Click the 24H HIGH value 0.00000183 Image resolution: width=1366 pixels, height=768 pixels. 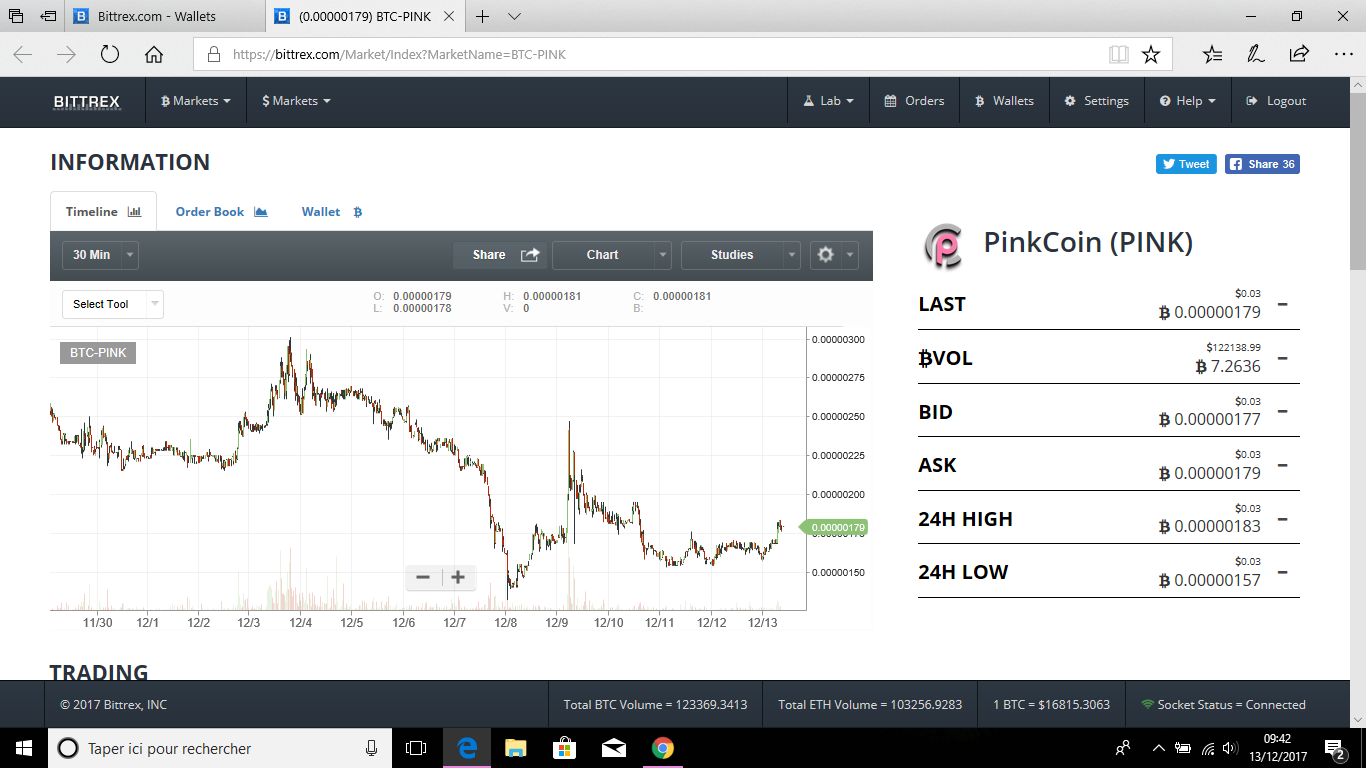pos(1210,526)
